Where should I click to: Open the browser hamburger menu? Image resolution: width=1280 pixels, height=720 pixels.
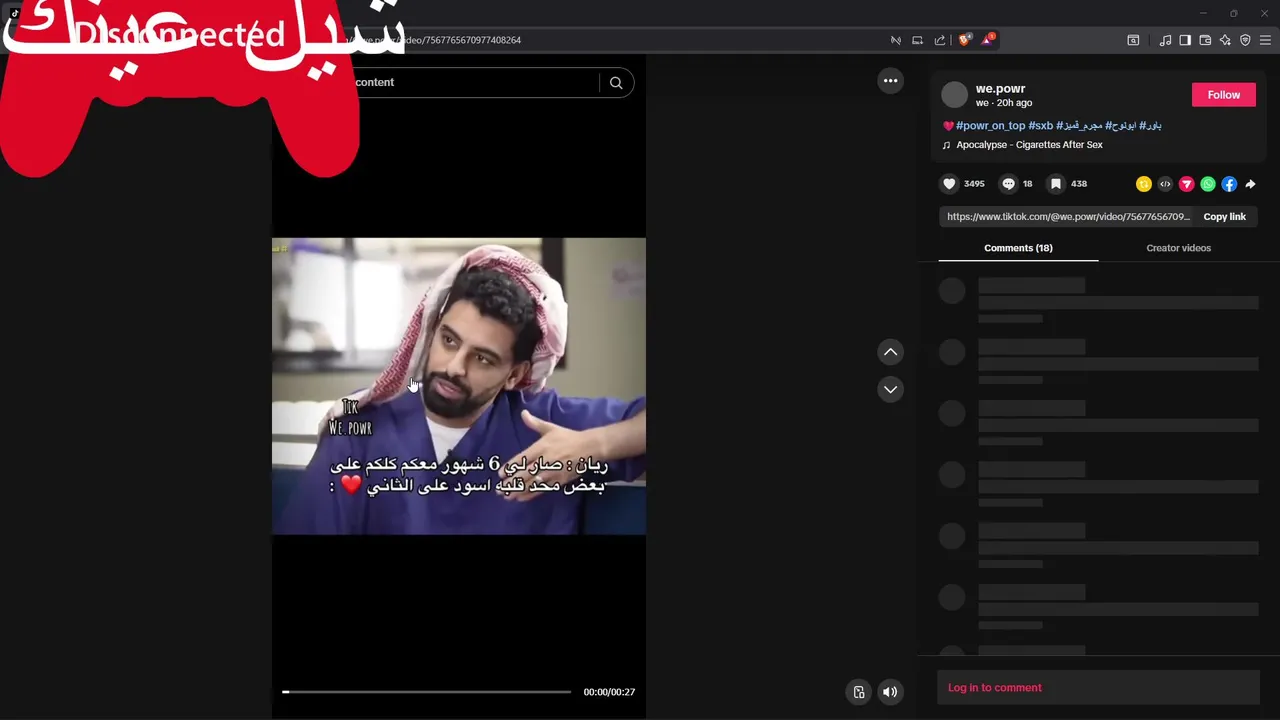(x=1265, y=40)
